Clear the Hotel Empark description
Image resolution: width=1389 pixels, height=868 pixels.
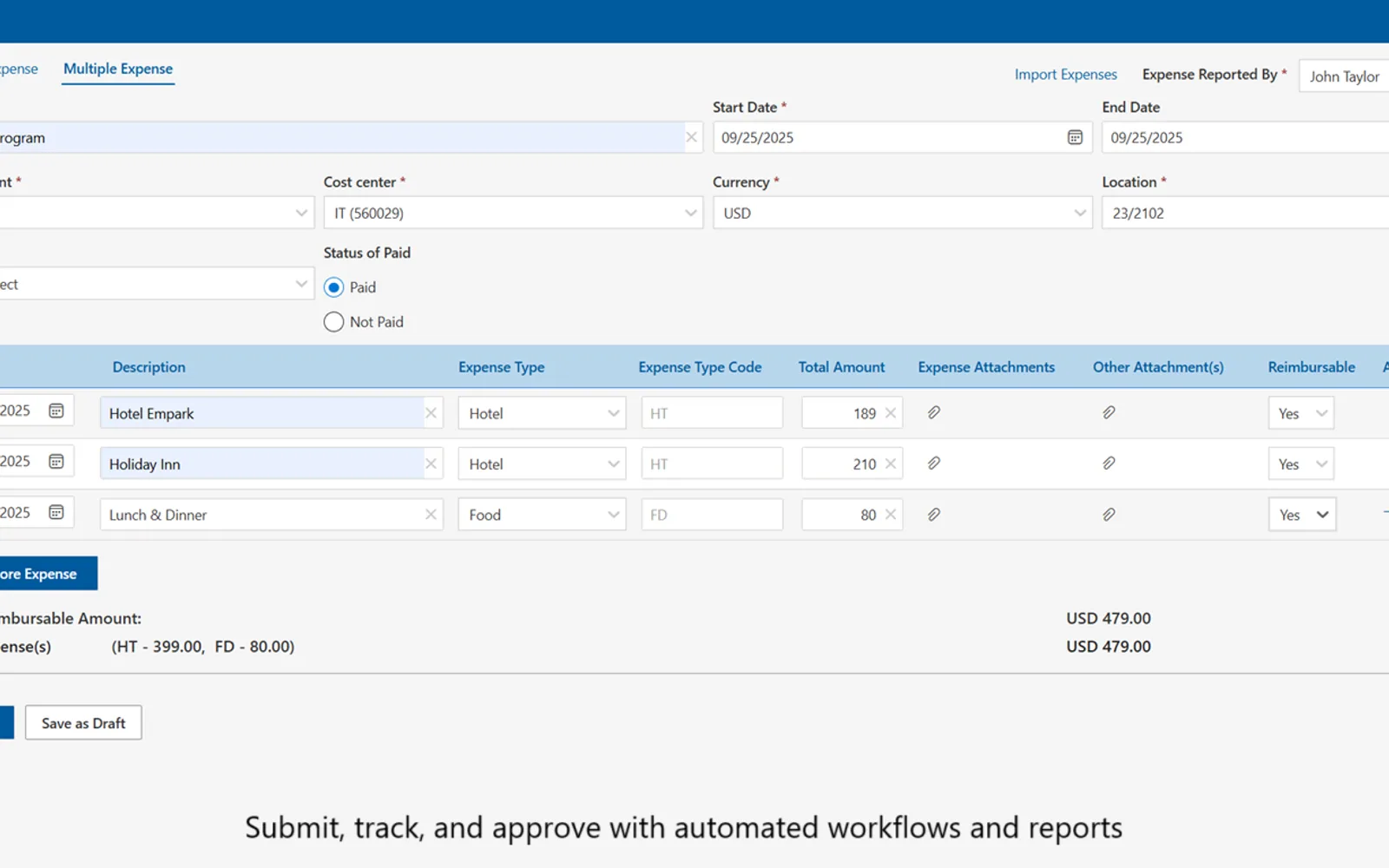(431, 413)
